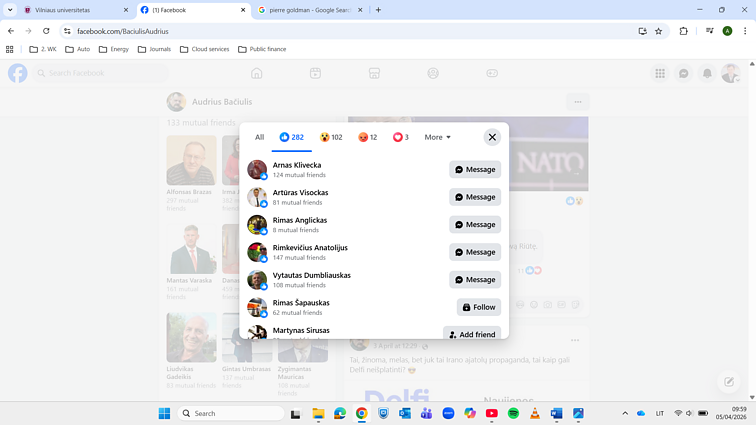Screen dimensions: 756x425
Task: Open File Explorer from taskbar
Action: [x=318, y=413]
